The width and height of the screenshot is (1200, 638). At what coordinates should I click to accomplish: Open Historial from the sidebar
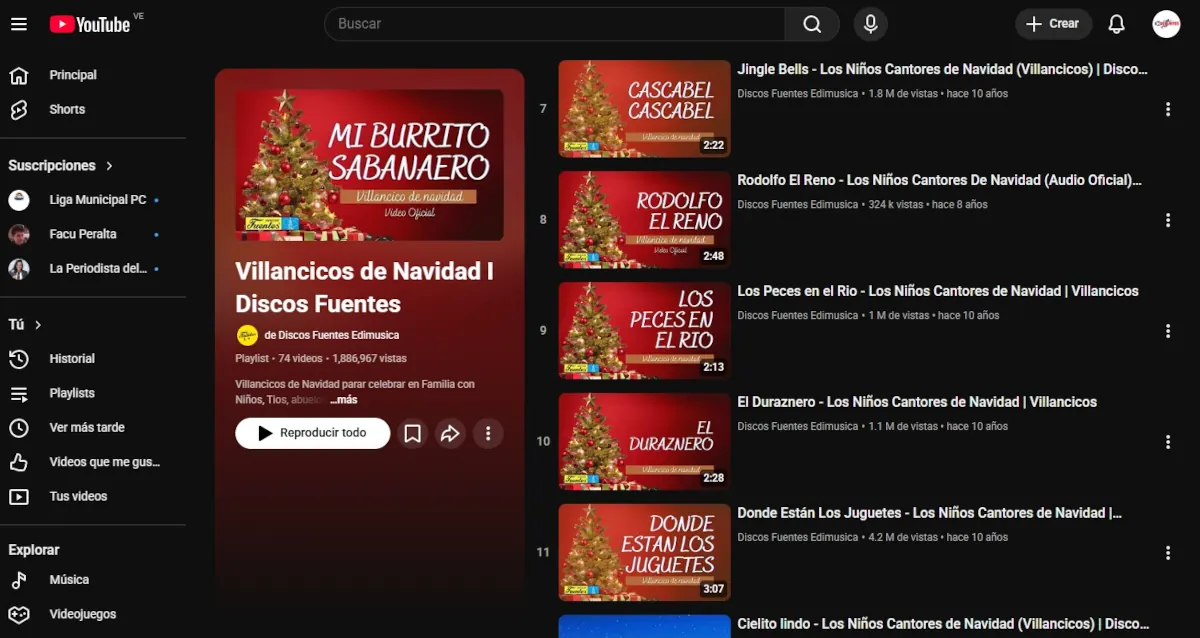tap(73, 358)
